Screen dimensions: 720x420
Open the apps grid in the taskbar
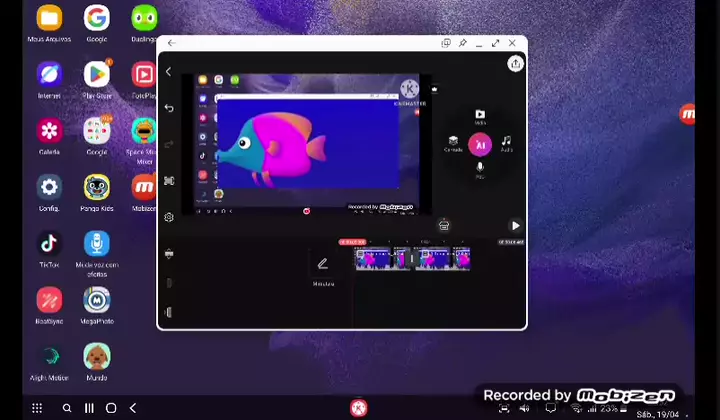pos(37,408)
